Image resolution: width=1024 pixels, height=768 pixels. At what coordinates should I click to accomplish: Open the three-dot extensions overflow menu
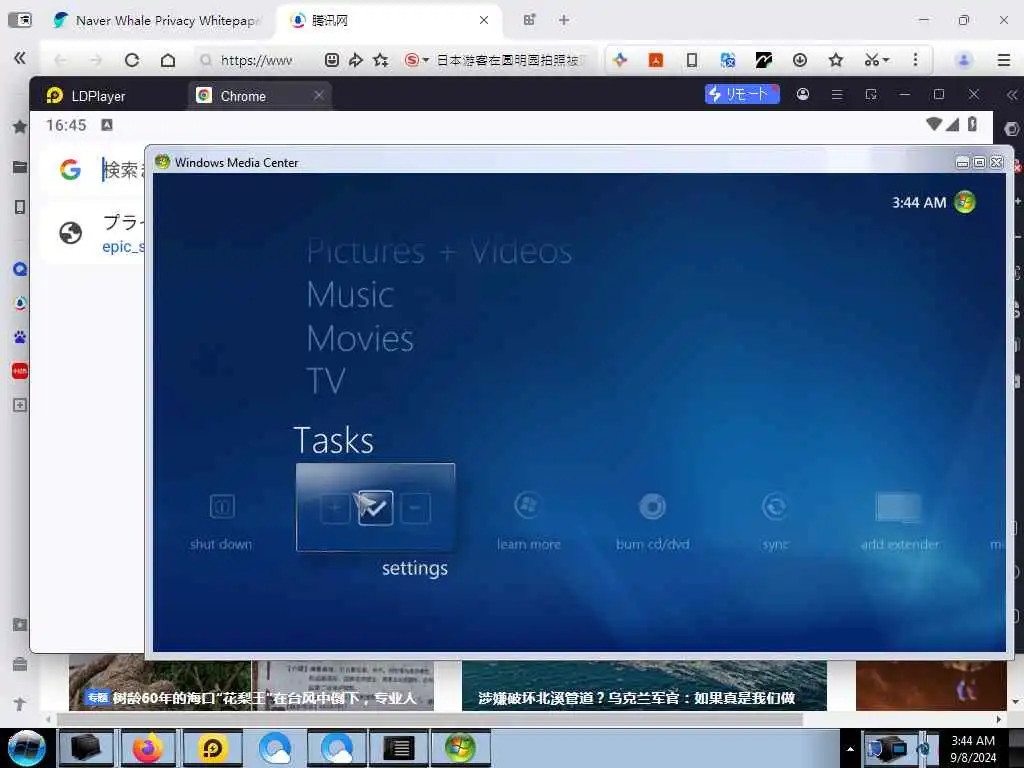pyautogui.click(x=915, y=60)
